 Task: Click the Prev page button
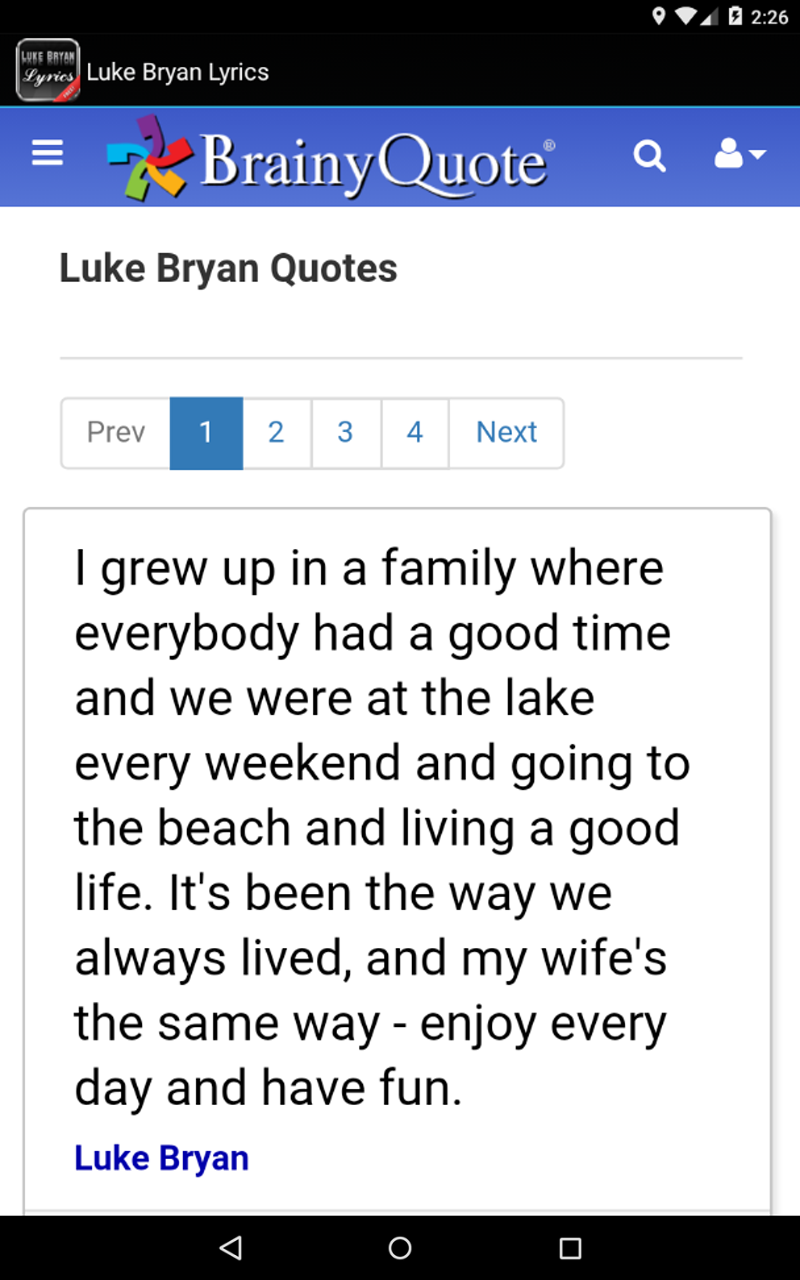[x=116, y=432]
